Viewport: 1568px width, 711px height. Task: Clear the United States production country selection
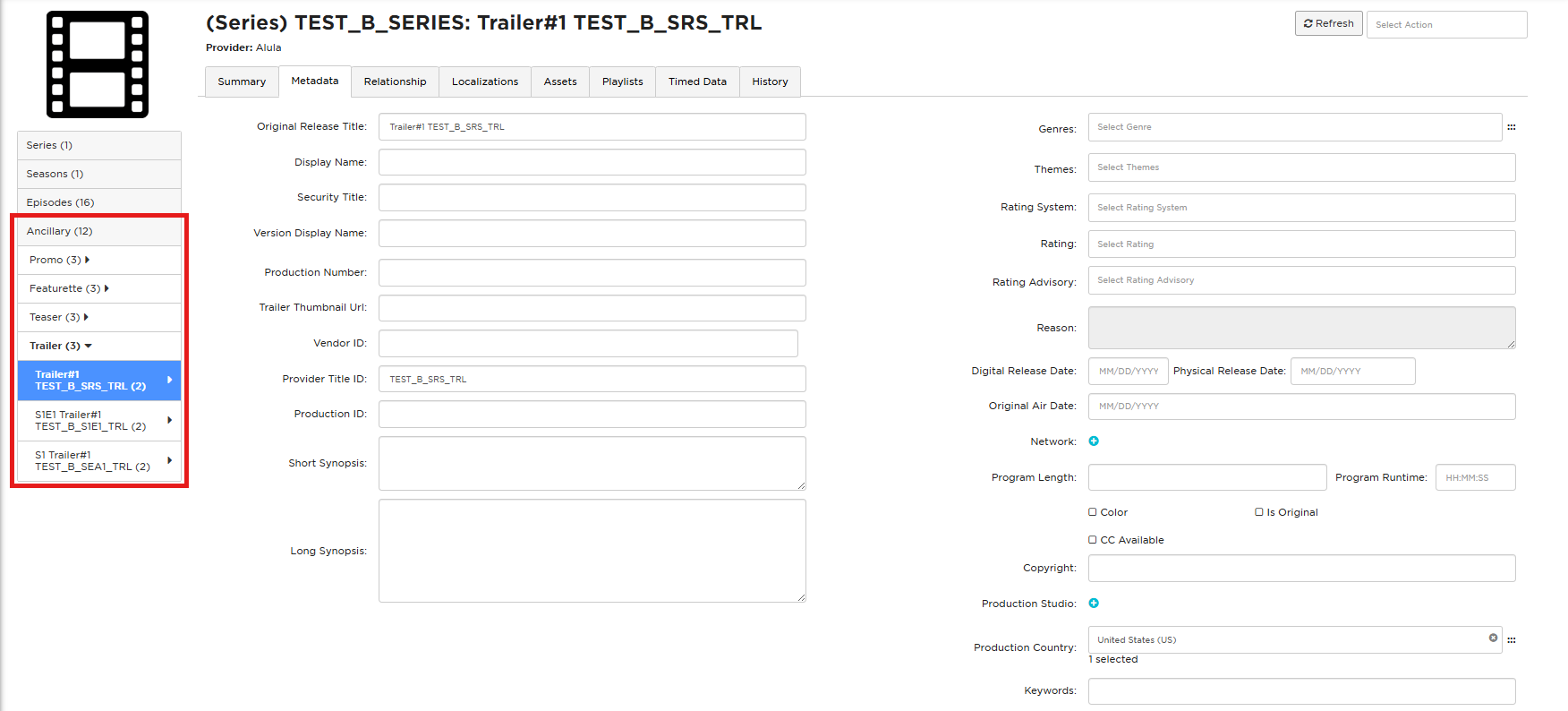[x=1493, y=638]
